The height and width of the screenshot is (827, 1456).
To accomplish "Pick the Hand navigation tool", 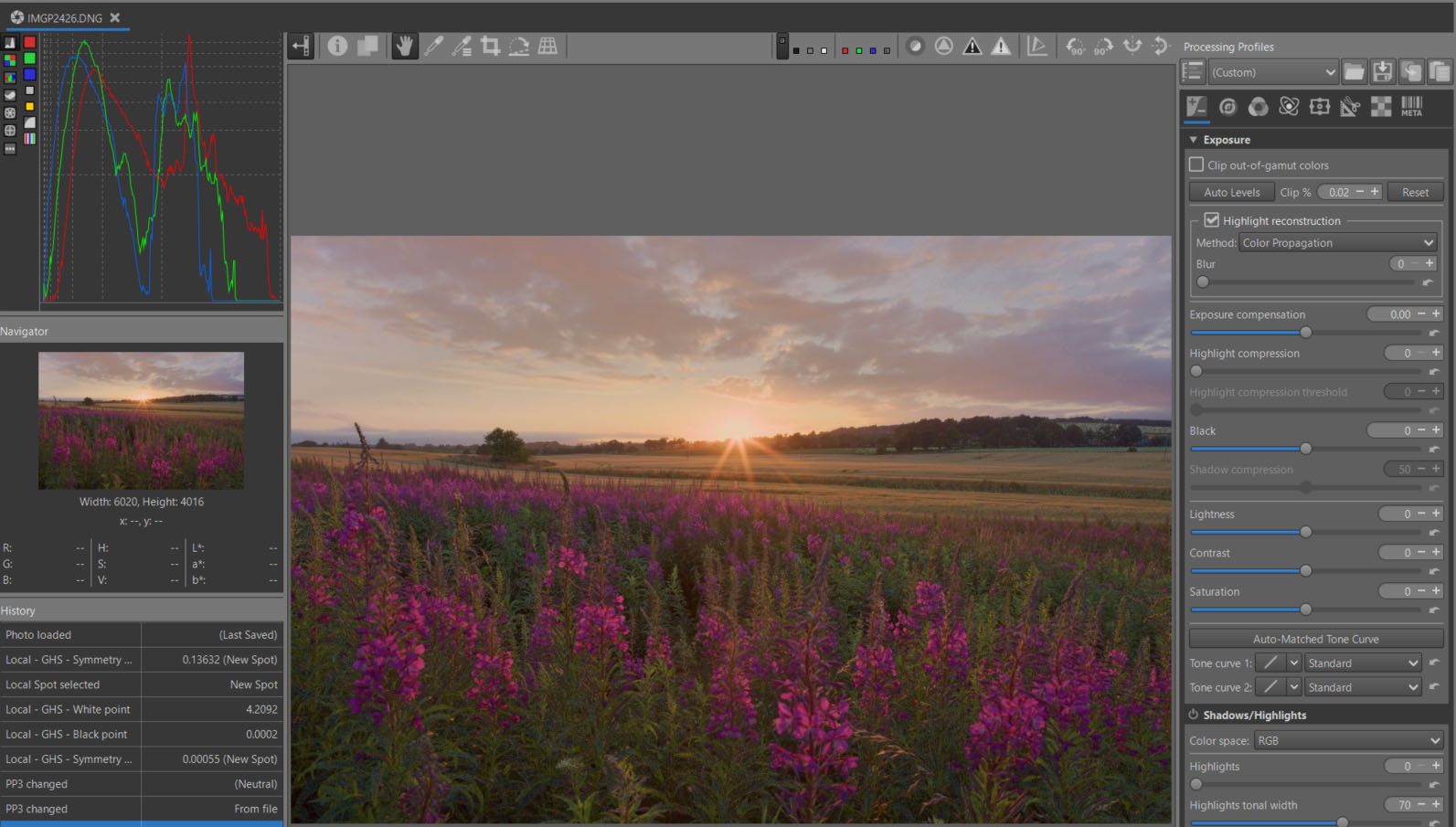I will tap(404, 46).
